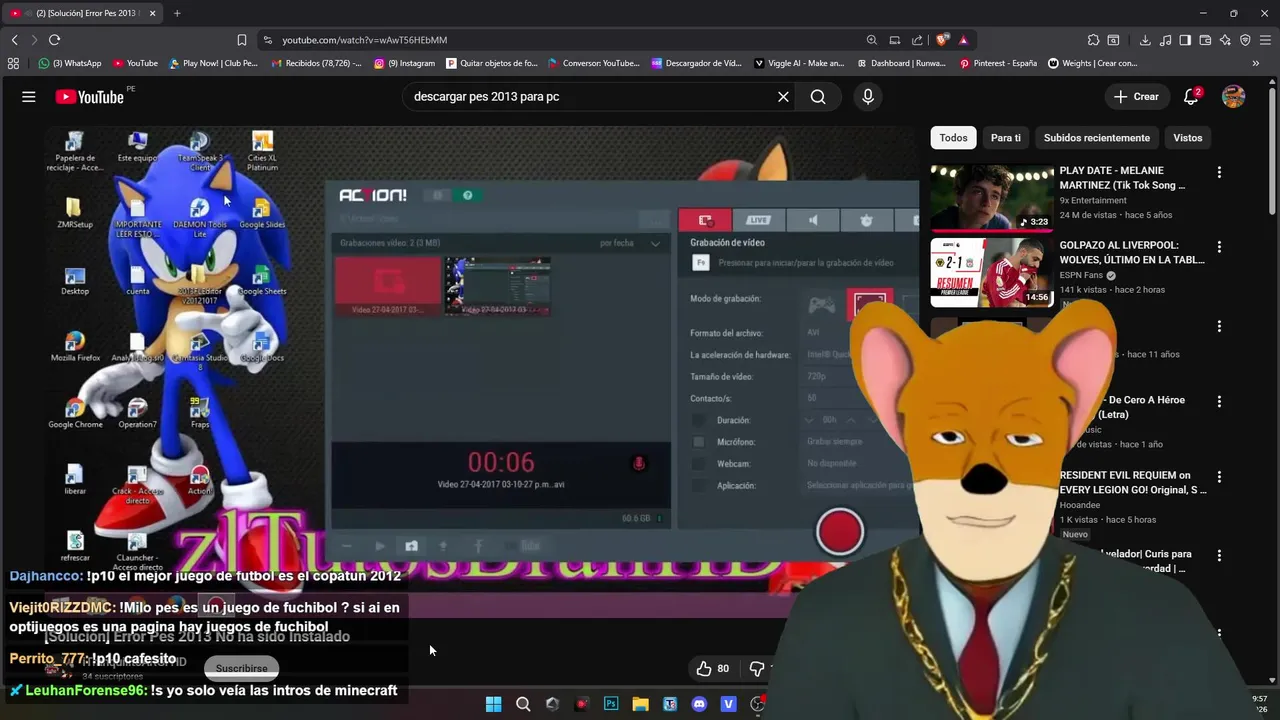1280x720 pixels.
Task: Bookmark this page with the bookmark icon
Action: (x=242, y=40)
